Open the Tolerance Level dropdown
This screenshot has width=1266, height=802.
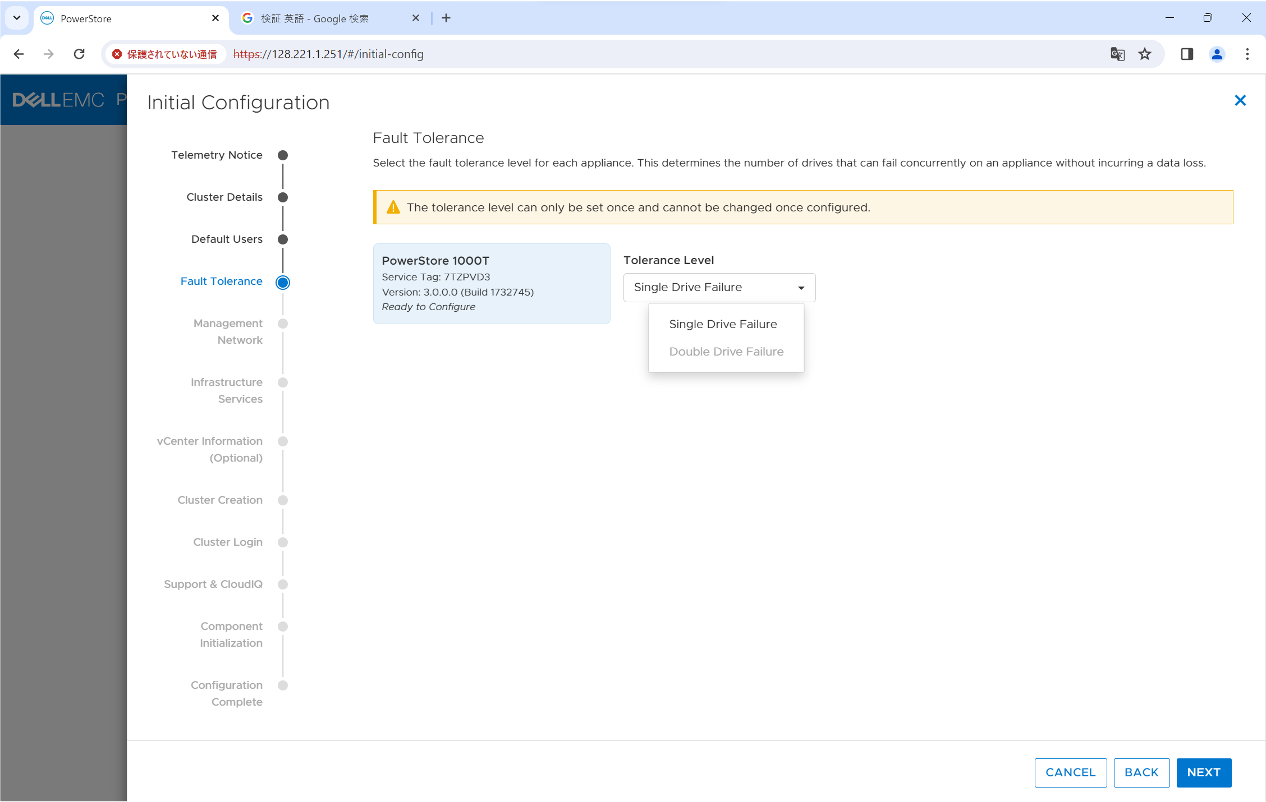719,287
